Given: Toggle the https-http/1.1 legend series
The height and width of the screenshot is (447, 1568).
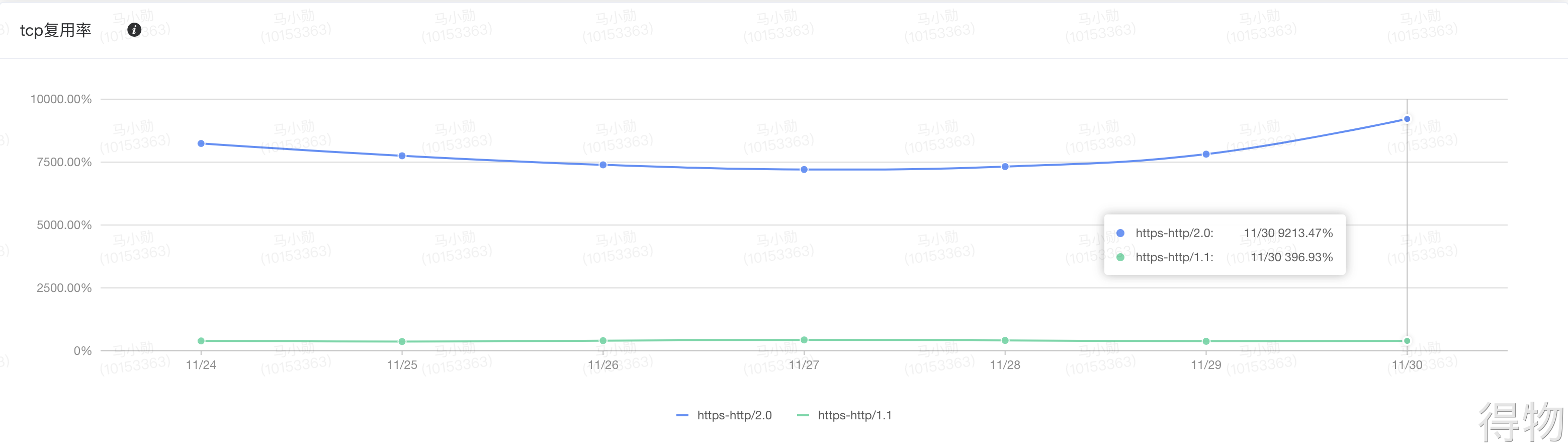Looking at the screenshot, I should click(x=845, y=415).
